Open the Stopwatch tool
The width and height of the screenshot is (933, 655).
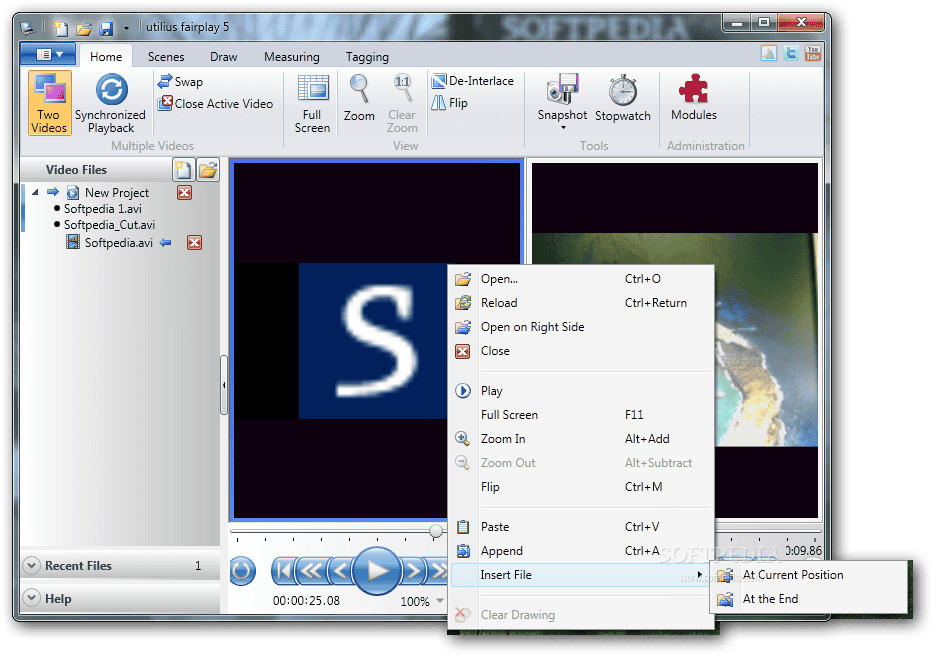point(622,99)
